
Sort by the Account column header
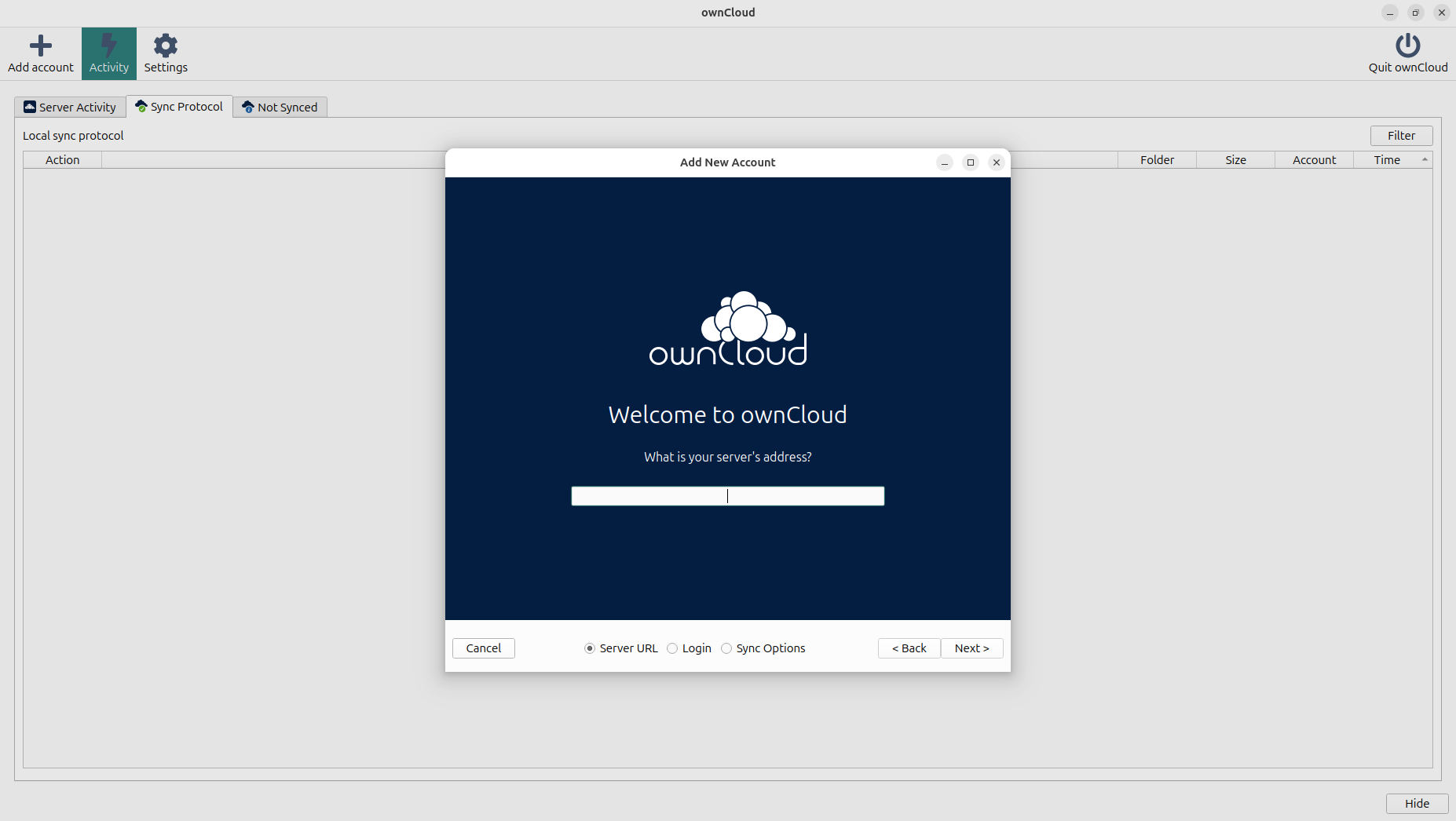click(x=1314, y=160)
